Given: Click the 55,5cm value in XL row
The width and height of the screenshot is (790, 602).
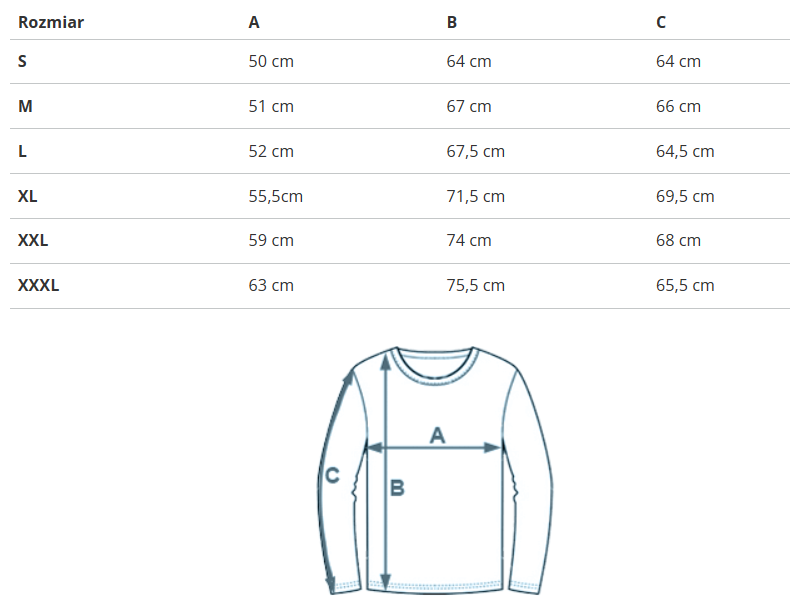Looking at the screenshot, I should click(275, 196).
